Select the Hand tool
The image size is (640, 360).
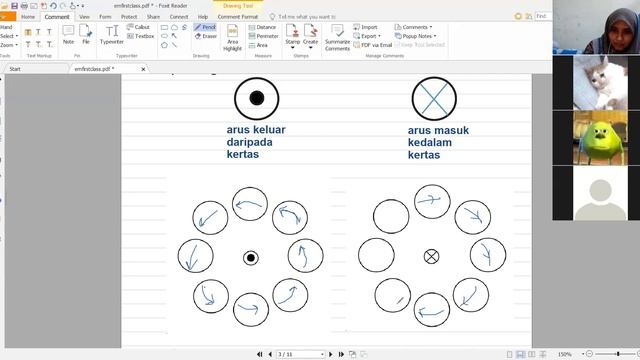point(6,27)
